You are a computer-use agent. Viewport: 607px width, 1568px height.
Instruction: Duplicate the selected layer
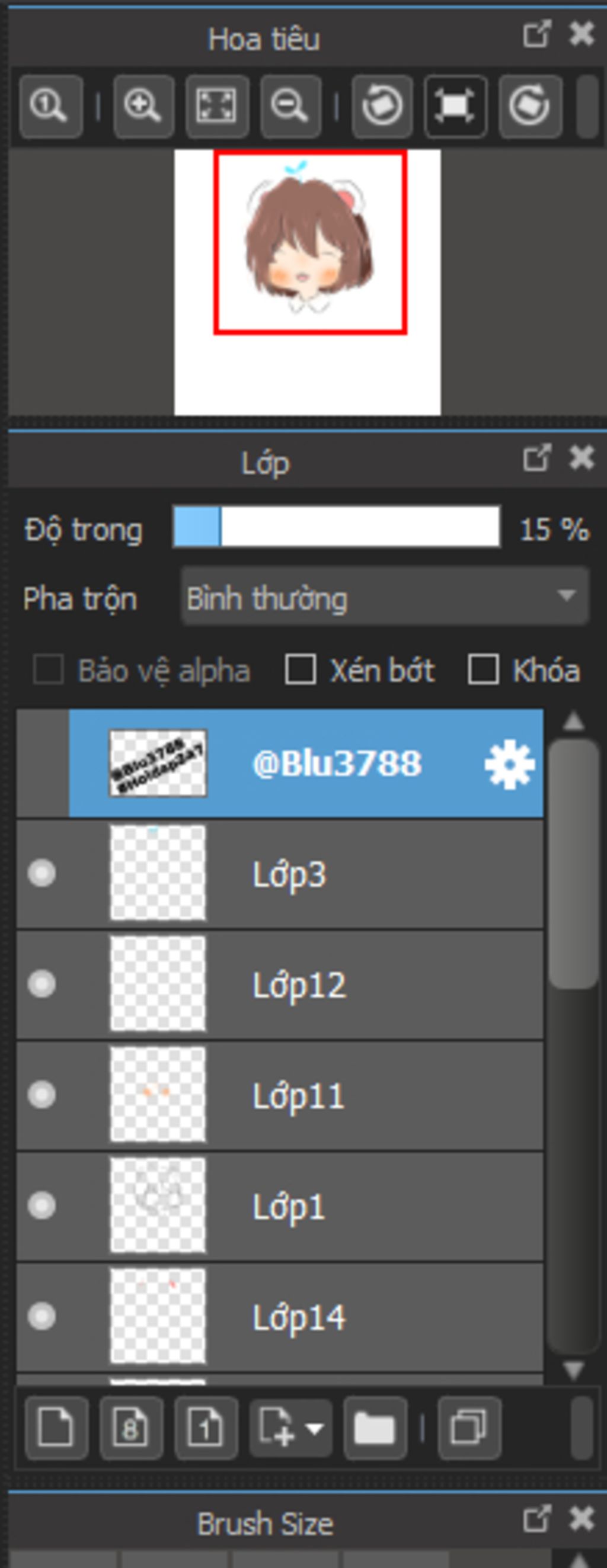tap(469, 1428)
